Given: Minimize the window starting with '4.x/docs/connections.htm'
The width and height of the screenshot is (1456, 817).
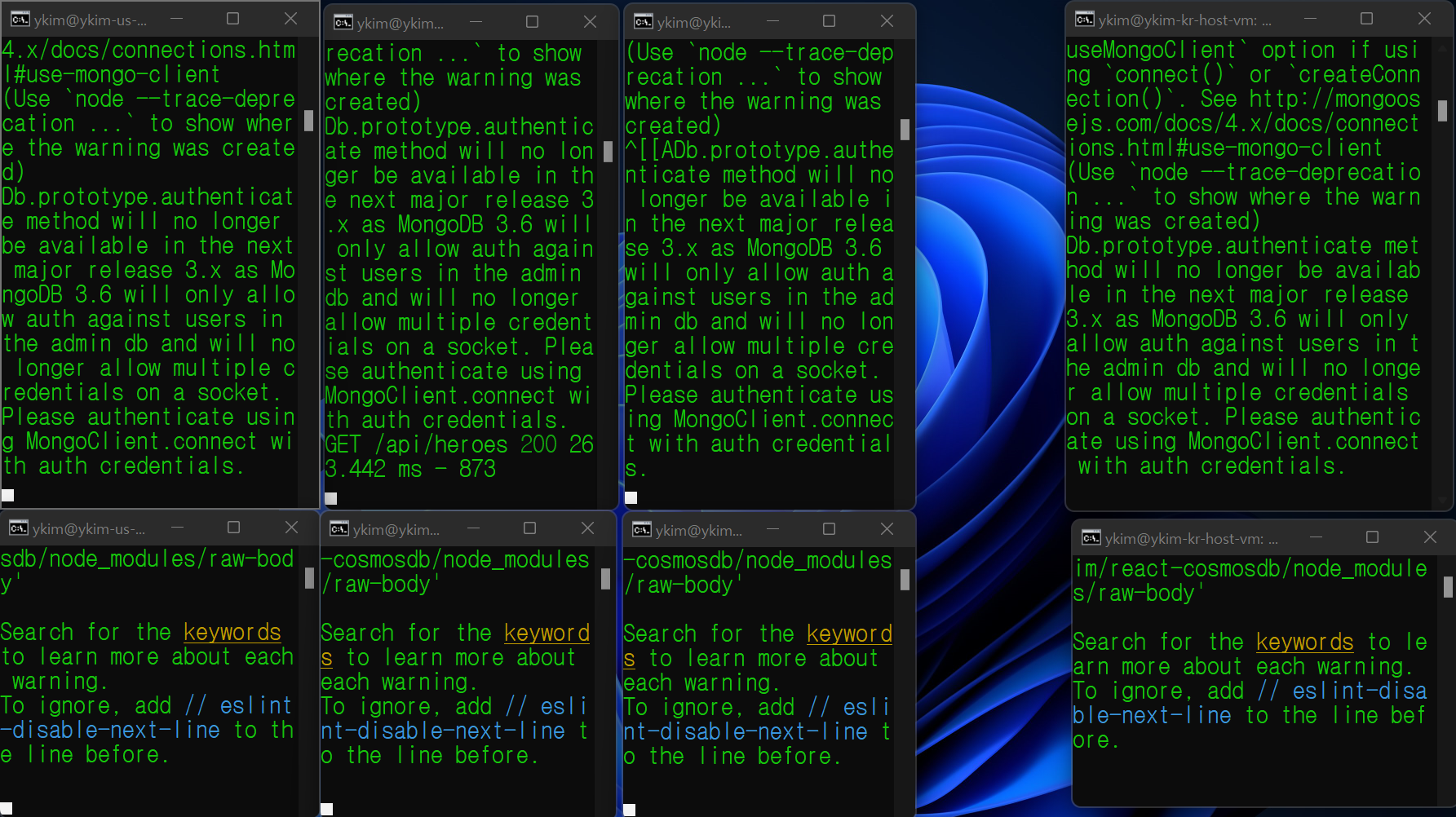Looking at the screenshot, I should [176, 19].
